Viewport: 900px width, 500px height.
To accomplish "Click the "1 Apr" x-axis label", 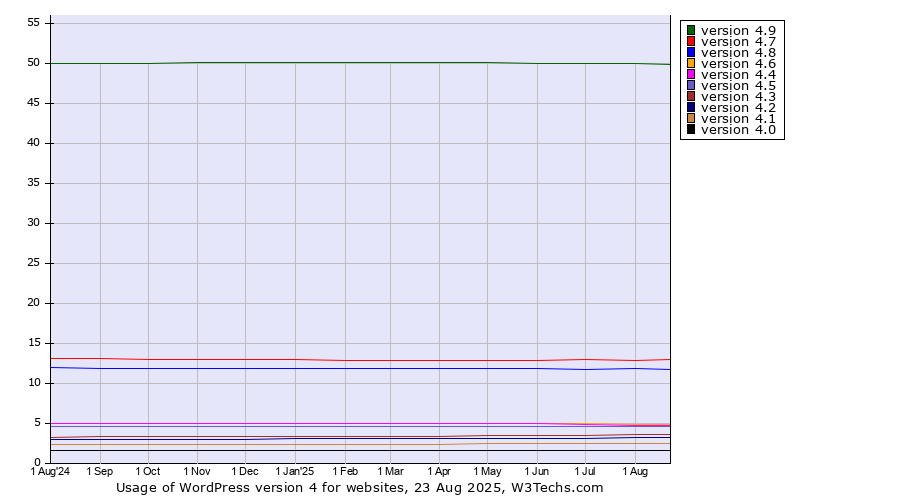I will [x=439, y=471].
